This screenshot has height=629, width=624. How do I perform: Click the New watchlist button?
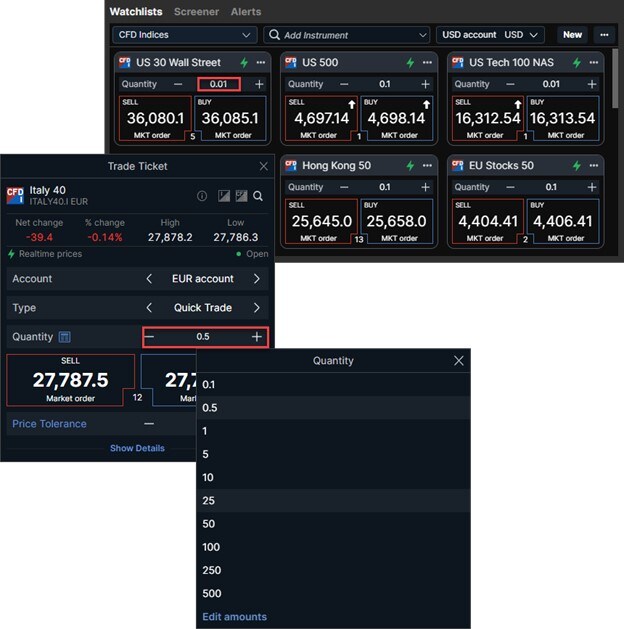click(572, 35)
